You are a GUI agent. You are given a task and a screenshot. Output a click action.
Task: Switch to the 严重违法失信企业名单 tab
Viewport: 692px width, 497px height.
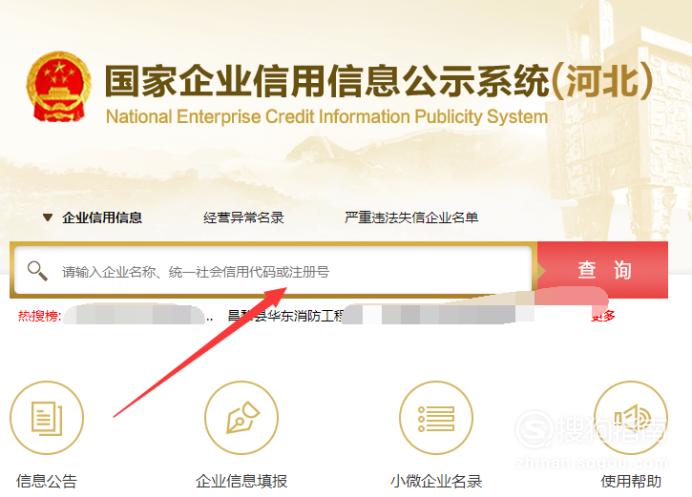tap(411, 217)
